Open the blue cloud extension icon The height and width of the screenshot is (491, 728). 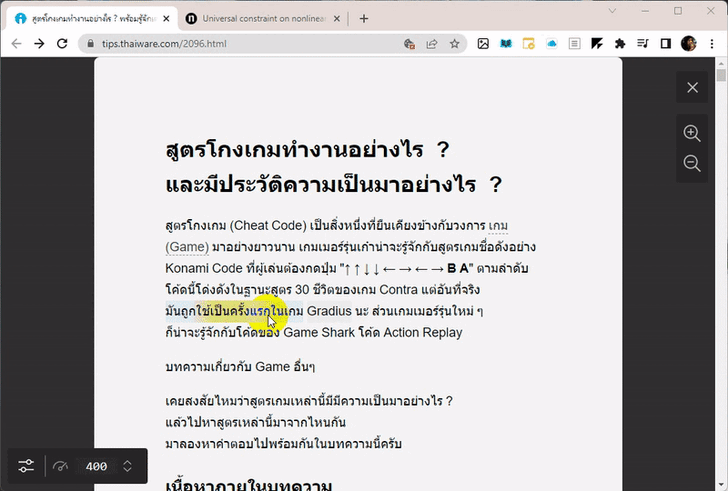click(552, 44)
